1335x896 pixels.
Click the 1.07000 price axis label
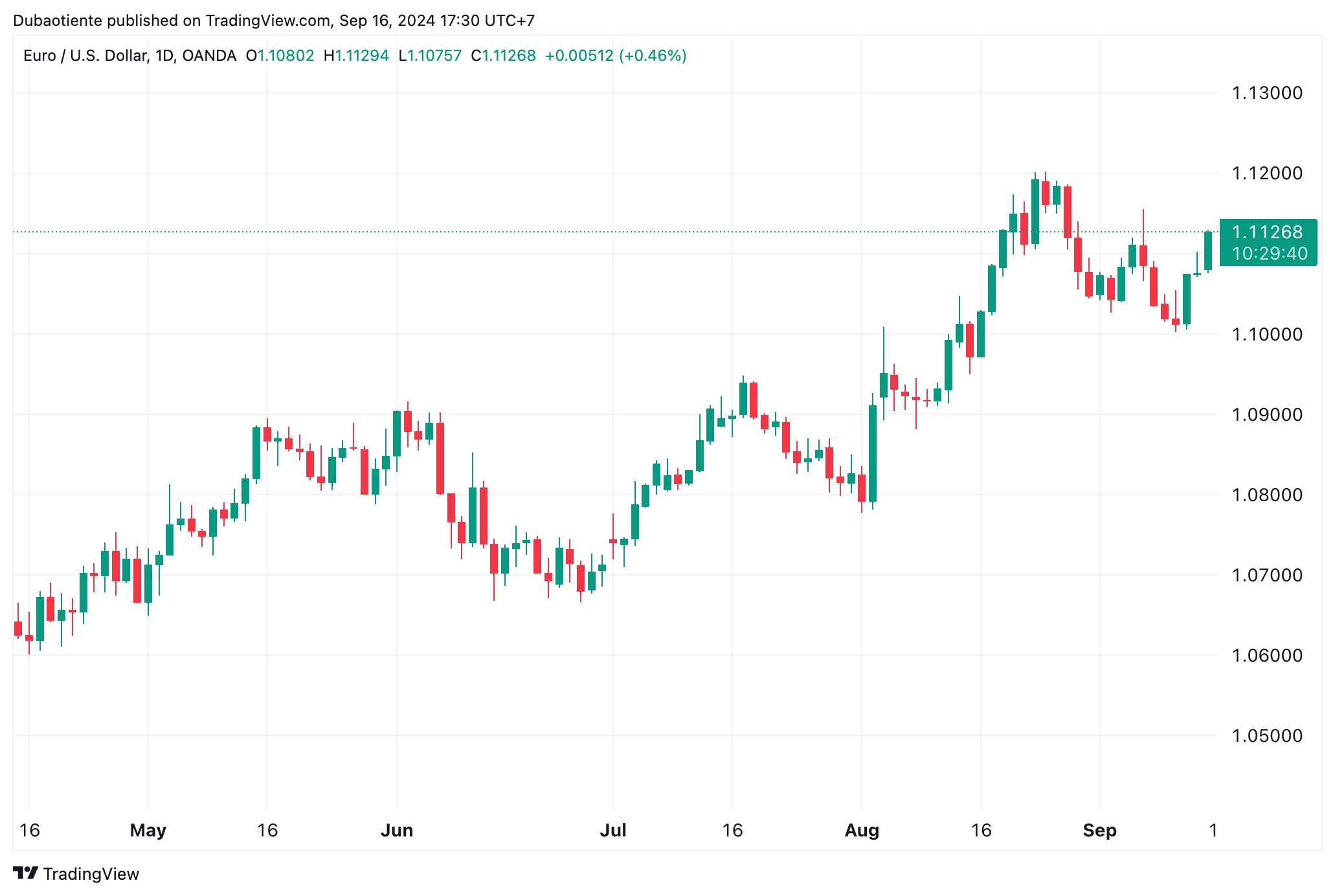1267,576
